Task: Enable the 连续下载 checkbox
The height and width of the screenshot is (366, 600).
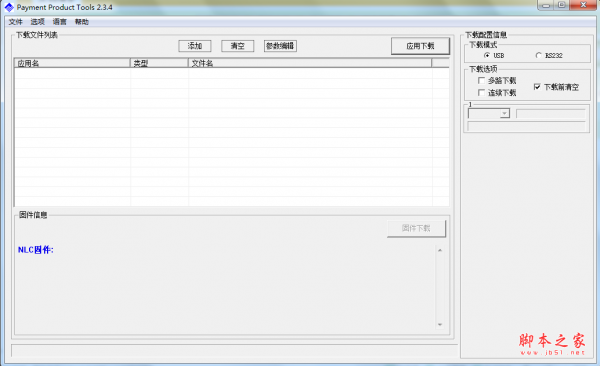Action: coord(481,93)
